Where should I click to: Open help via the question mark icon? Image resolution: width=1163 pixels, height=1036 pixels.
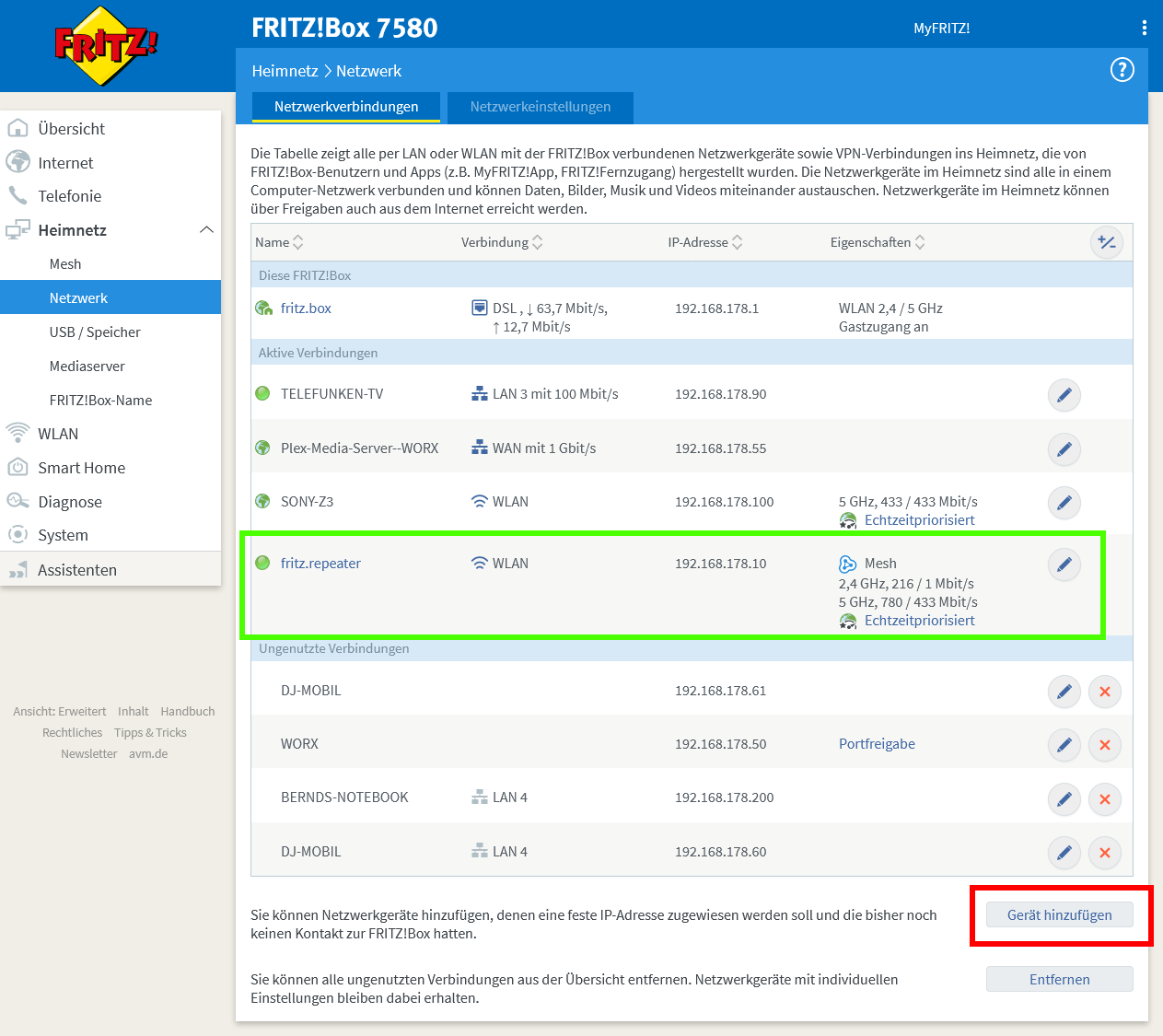(x=1122, y=69)
